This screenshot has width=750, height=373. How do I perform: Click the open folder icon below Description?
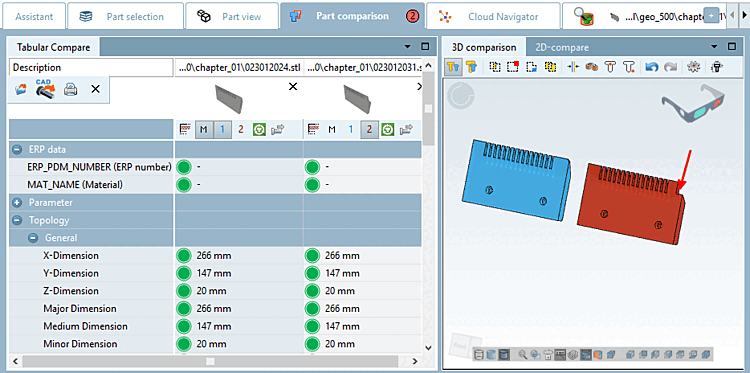(x=21, y=89)
